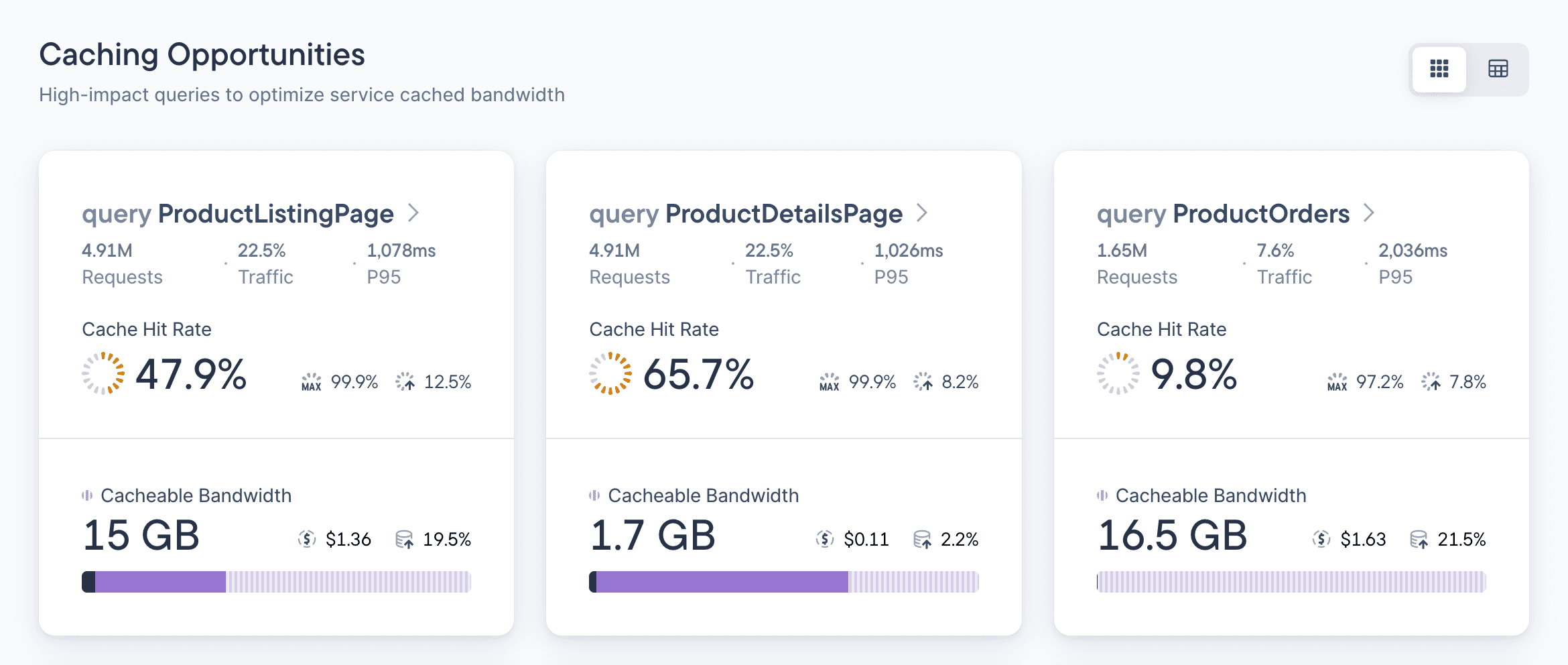Click MAX icon next to ProductDetailsPage 99.9%
1568x665 pixels.
[829, 382]
